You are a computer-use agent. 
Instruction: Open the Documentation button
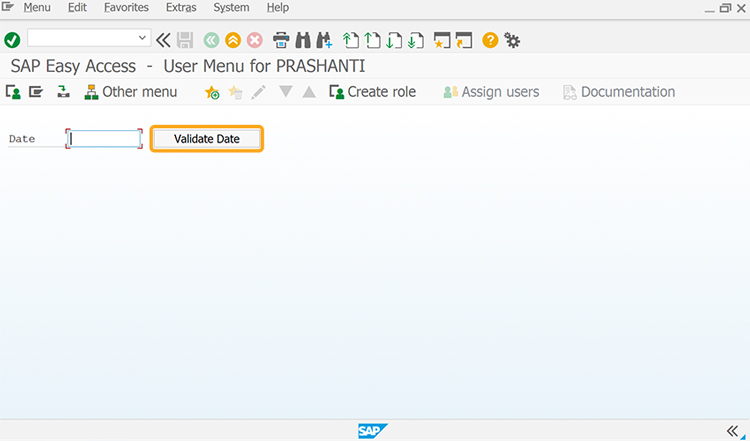point(619,92)
